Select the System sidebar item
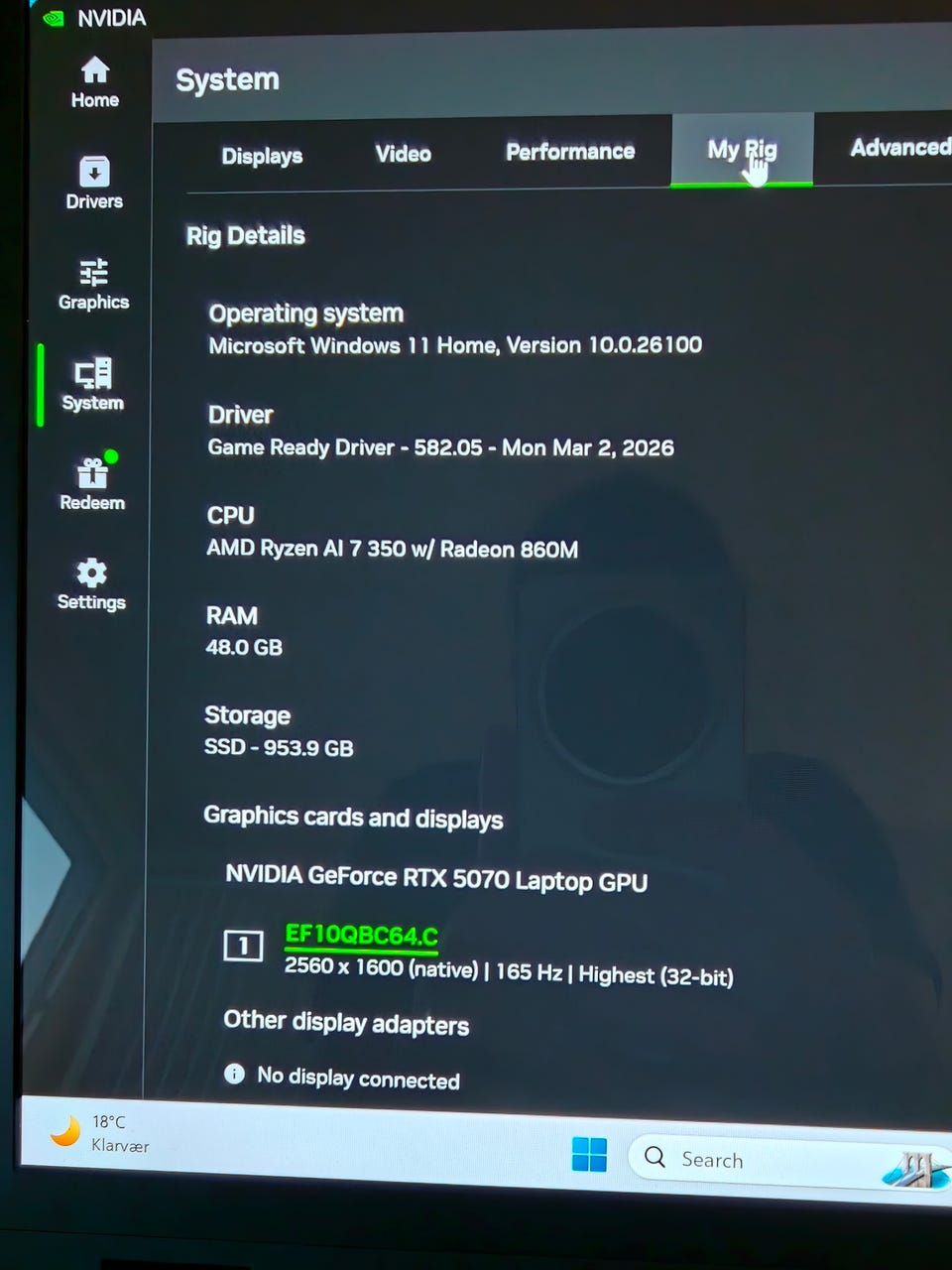Viewport: 952px width, 1270px height. [x=92, y=385]
